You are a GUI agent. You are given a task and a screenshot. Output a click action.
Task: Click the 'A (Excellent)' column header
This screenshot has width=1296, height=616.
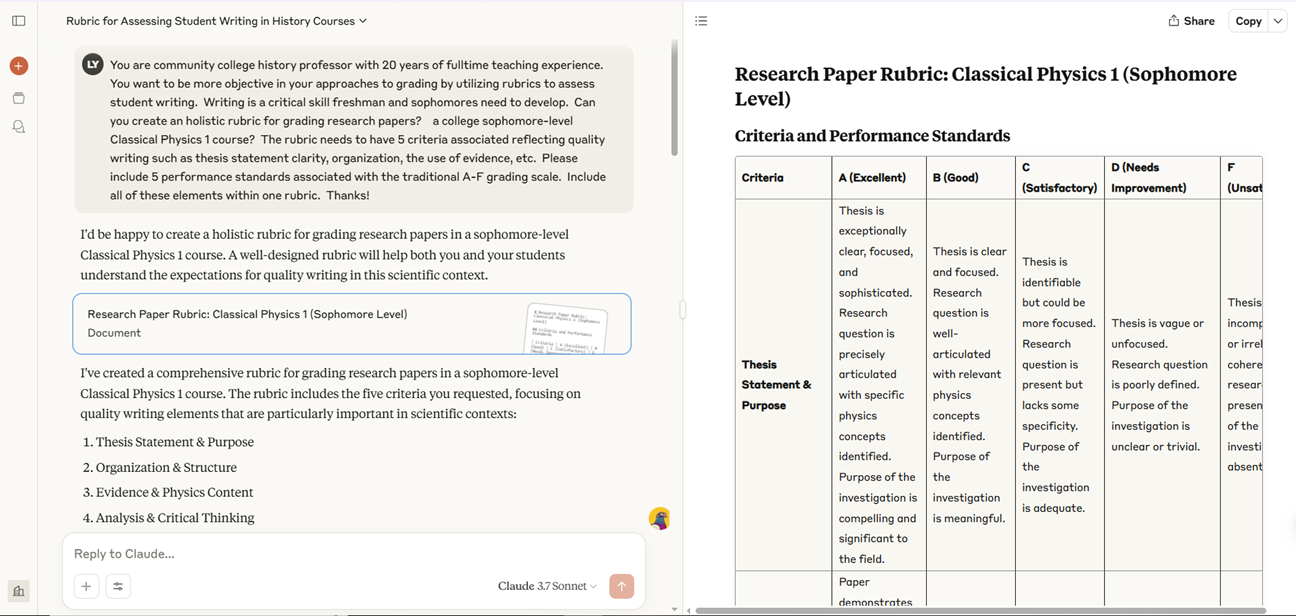[878, 178]
